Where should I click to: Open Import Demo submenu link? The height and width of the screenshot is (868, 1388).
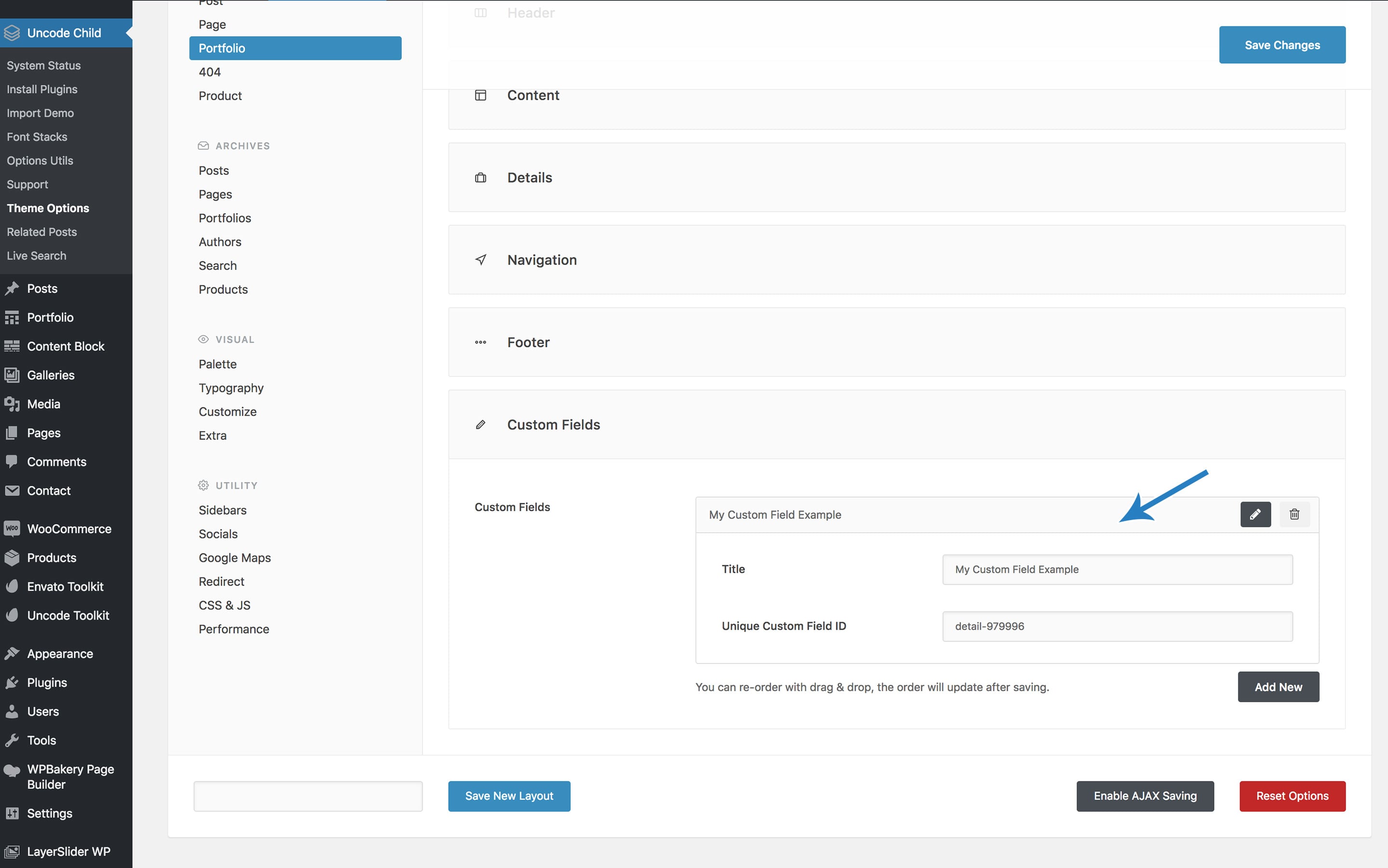[40, 113]
